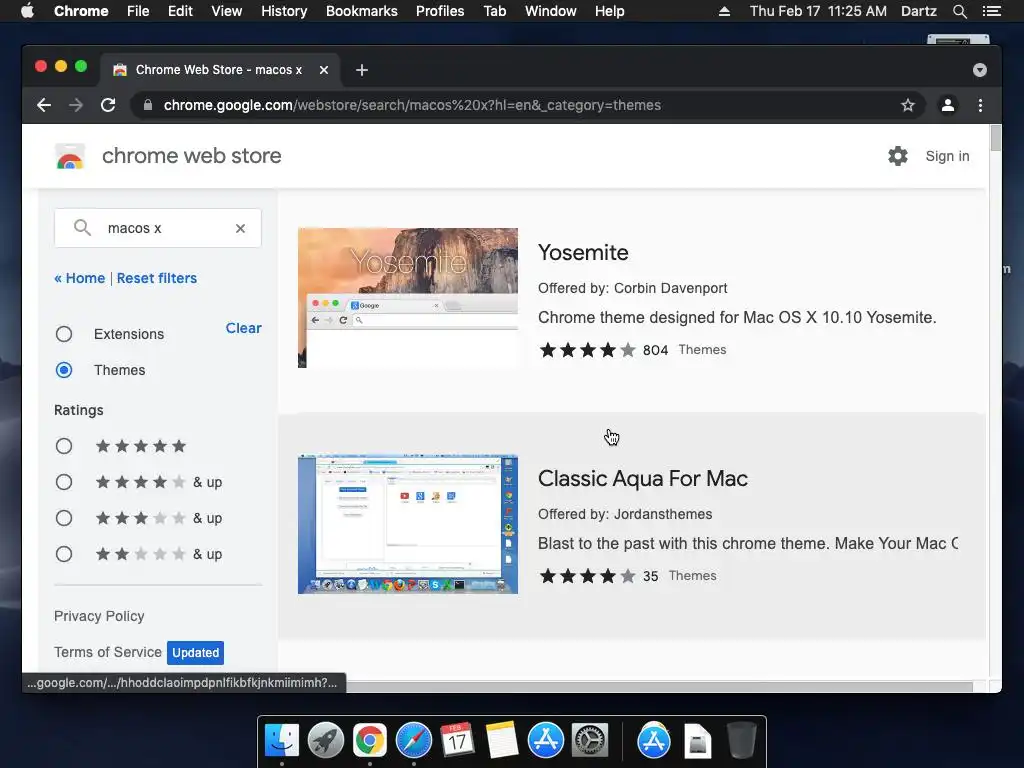The width and height of the screenshot is (1024, 768).
Task: Open the Window menu
Action: tap(551, 11)
